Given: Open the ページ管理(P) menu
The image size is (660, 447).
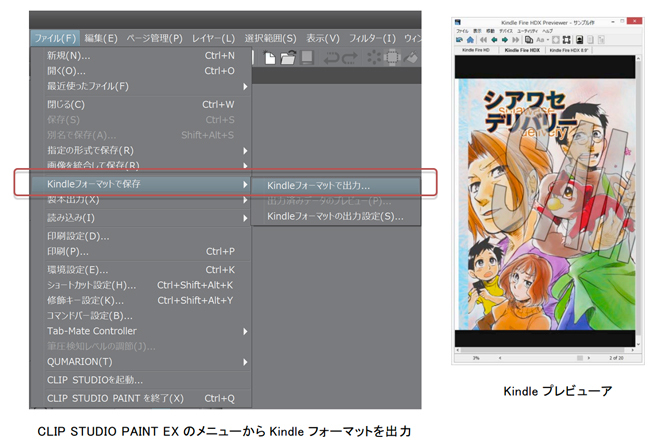Looking at the screenshot, I should [154, 38].
